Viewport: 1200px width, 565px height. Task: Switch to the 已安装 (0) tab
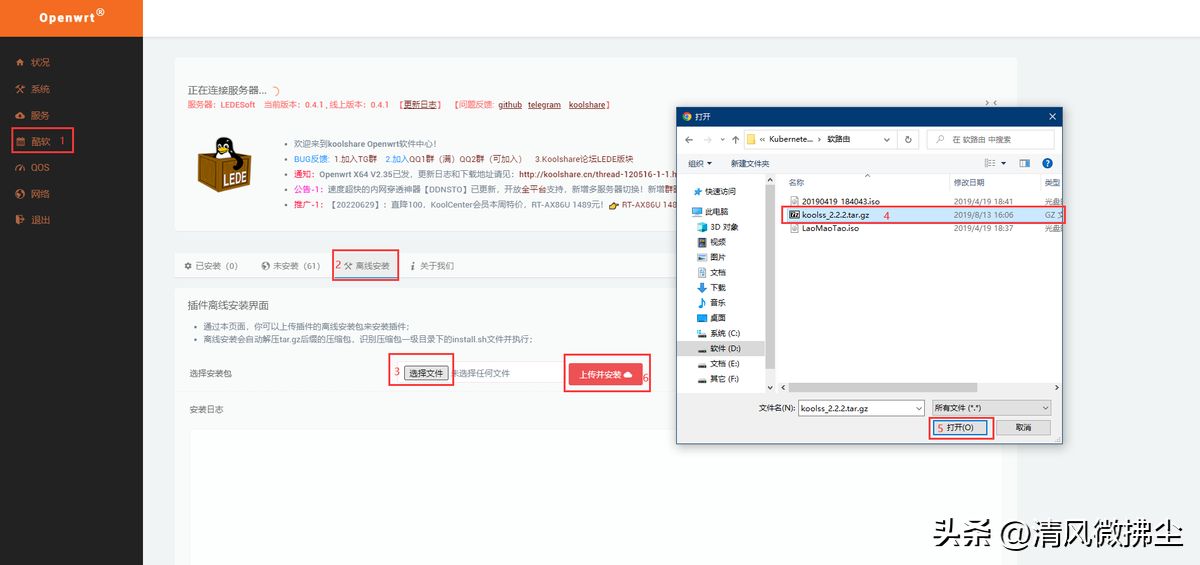(x=211, y=266)
